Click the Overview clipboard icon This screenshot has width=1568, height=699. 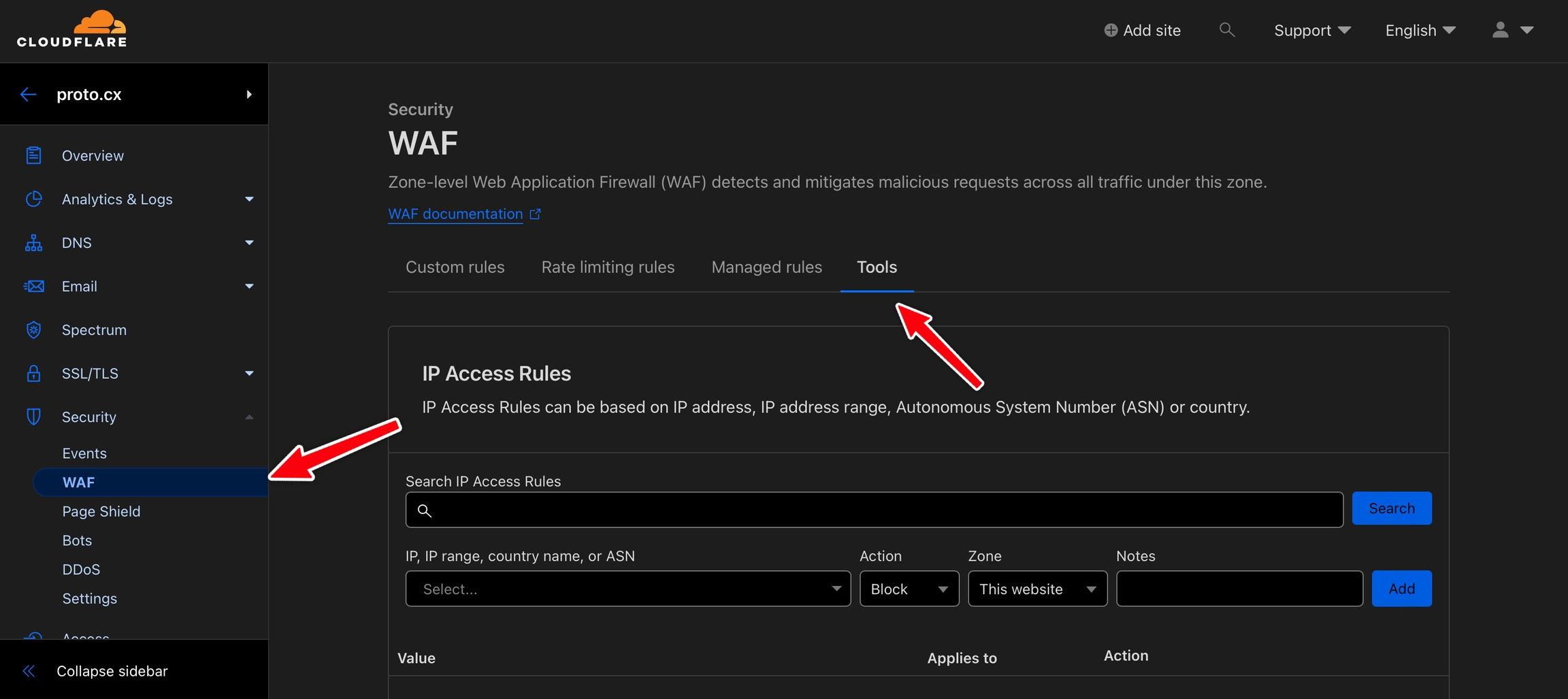(33, 156)
